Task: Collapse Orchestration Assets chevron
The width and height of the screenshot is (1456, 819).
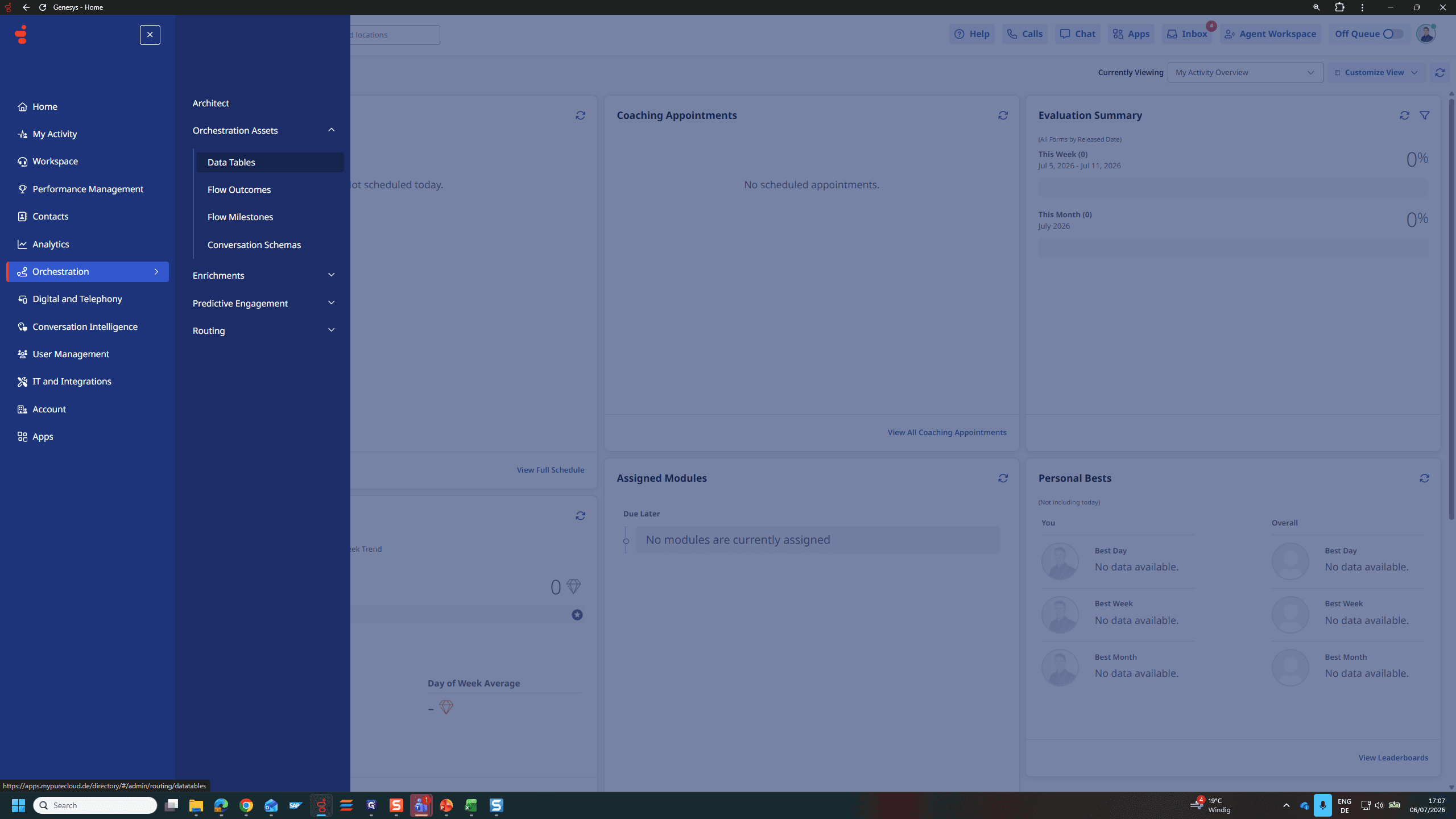Action: (x=331, y=130)
